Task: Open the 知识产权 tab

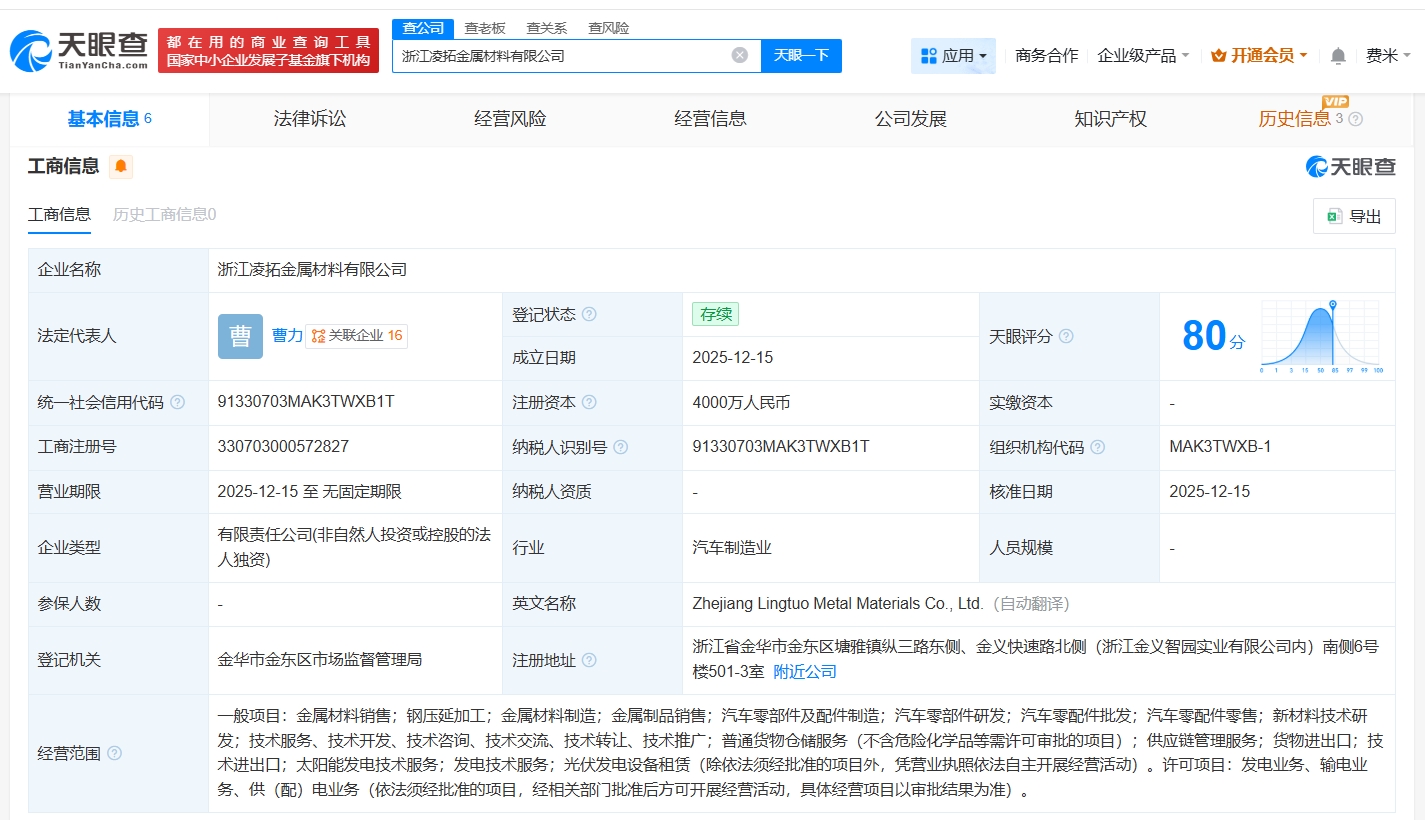Action: coord(1110,119)
